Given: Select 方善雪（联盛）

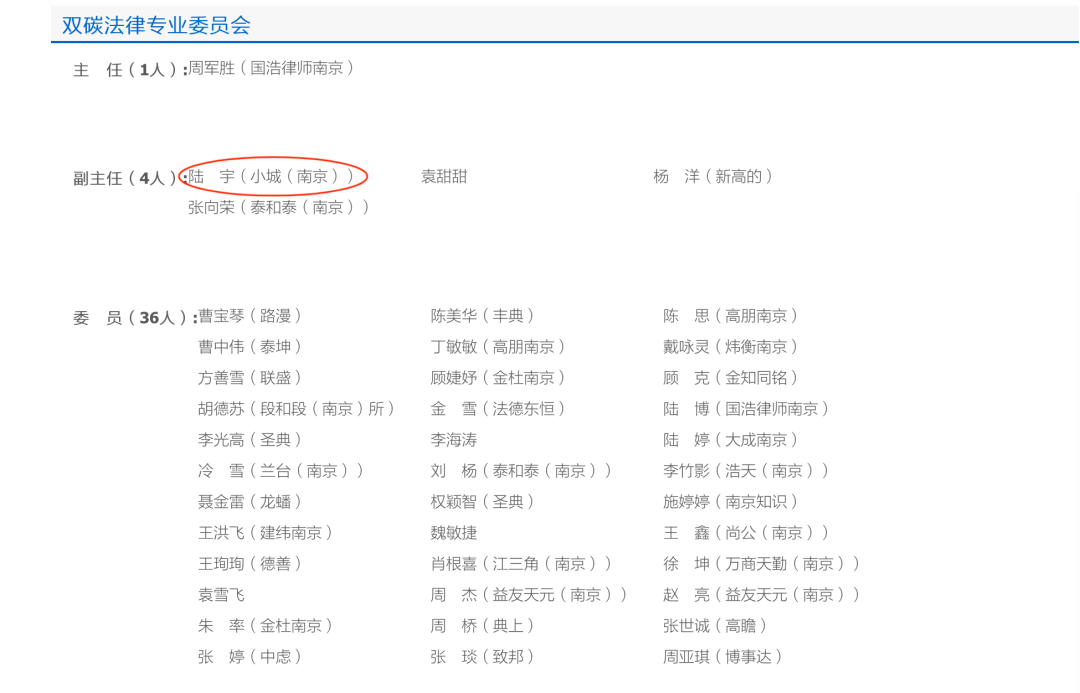Looking at the screenshot, I should click(250, 378).
